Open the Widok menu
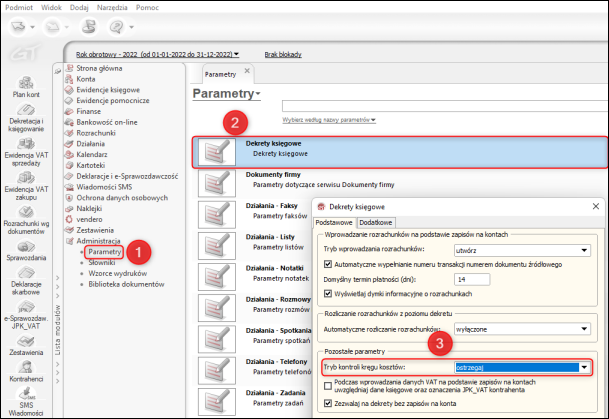Viewport: 609px width, 419px height. (51, 7)
